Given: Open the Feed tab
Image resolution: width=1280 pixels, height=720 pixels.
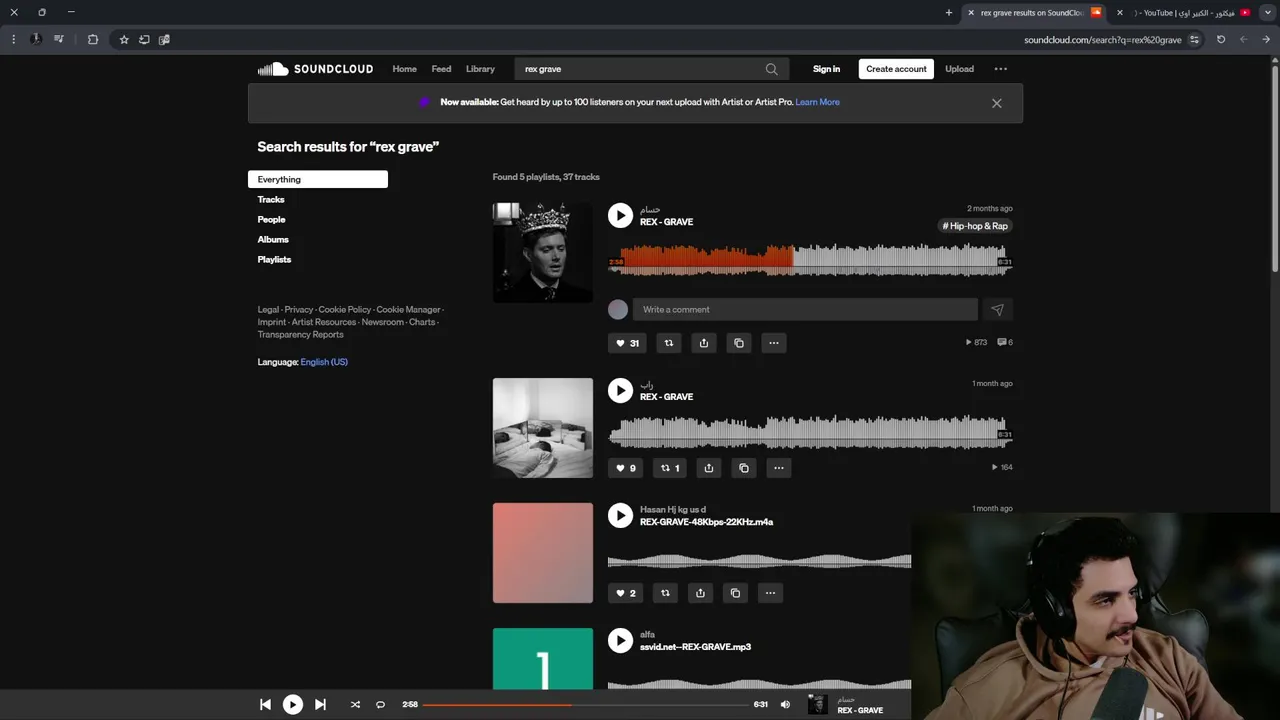Looking at the screenshot, I should (441, 69).
